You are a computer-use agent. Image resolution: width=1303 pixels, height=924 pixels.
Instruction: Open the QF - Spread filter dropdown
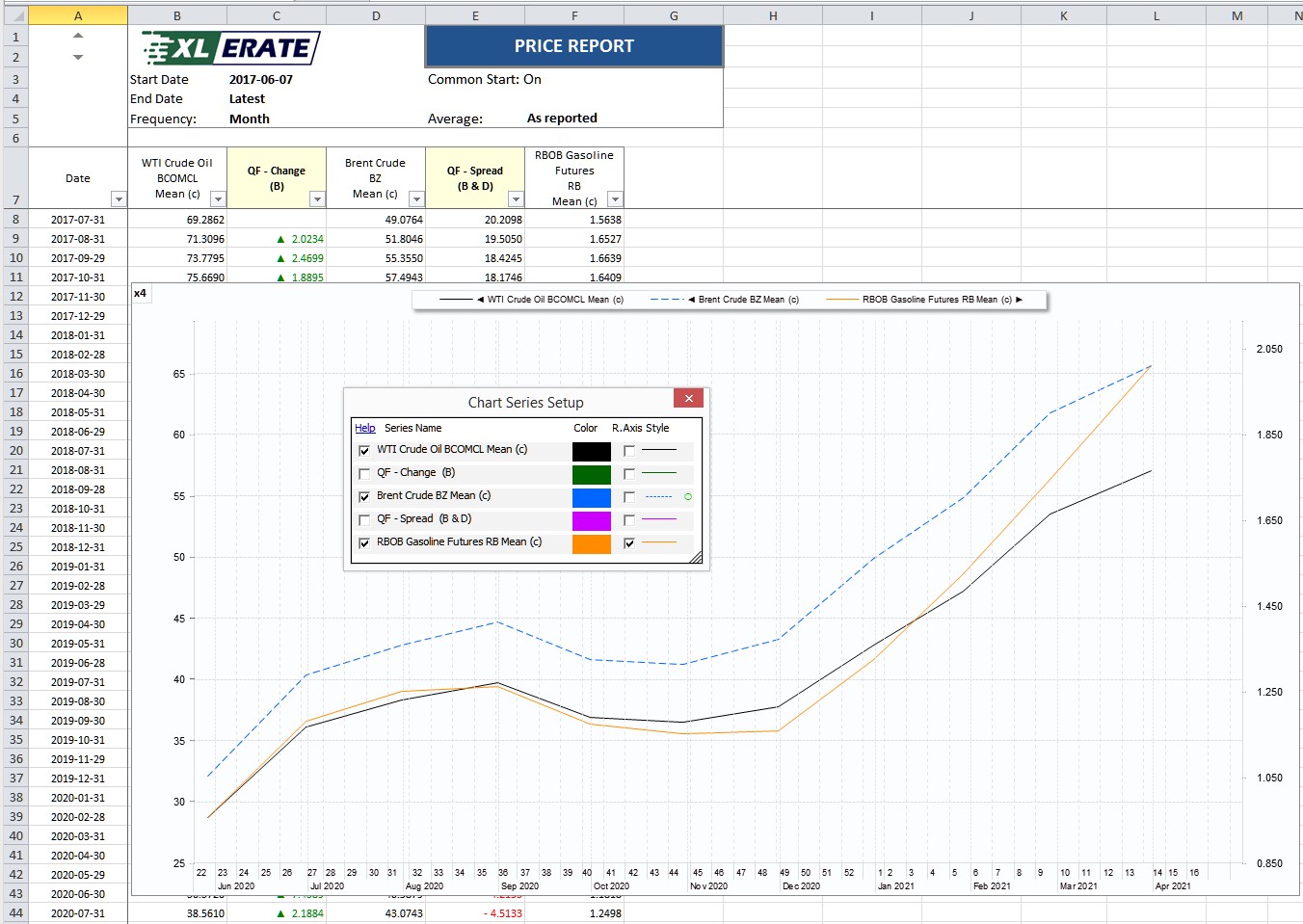point(516,199)
